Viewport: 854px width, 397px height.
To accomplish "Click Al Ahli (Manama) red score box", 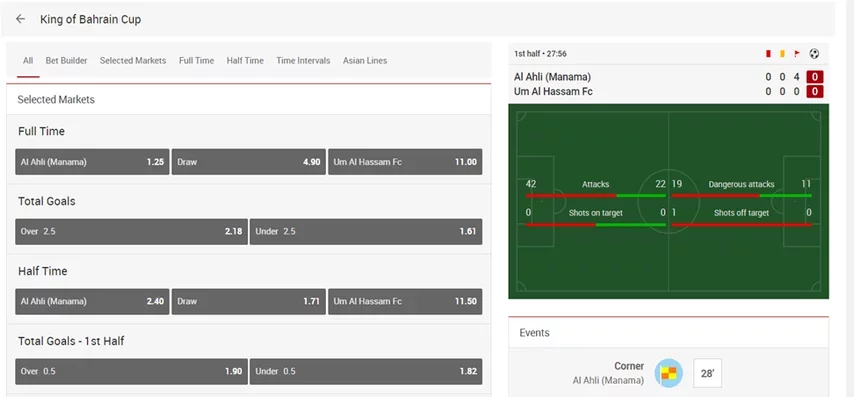I will pos(815,77).
